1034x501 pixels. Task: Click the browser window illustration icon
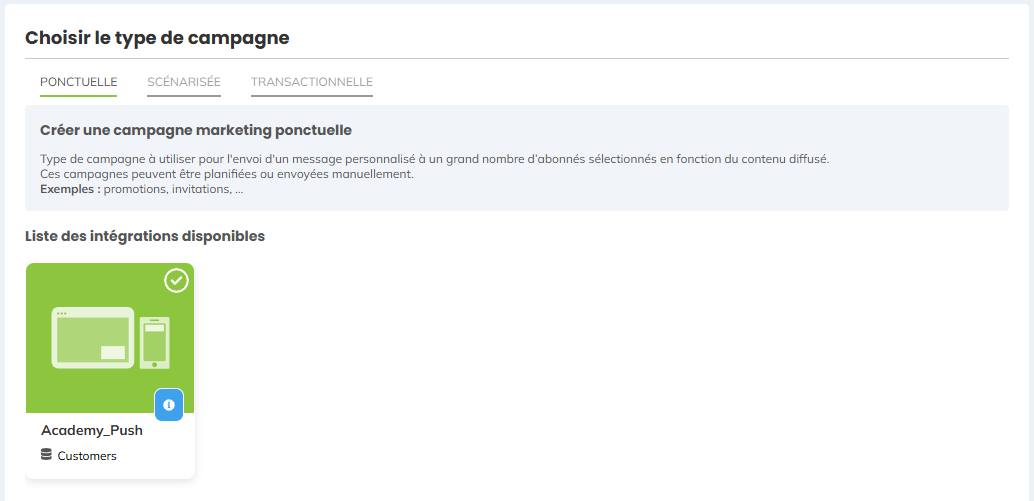[92, 338]
